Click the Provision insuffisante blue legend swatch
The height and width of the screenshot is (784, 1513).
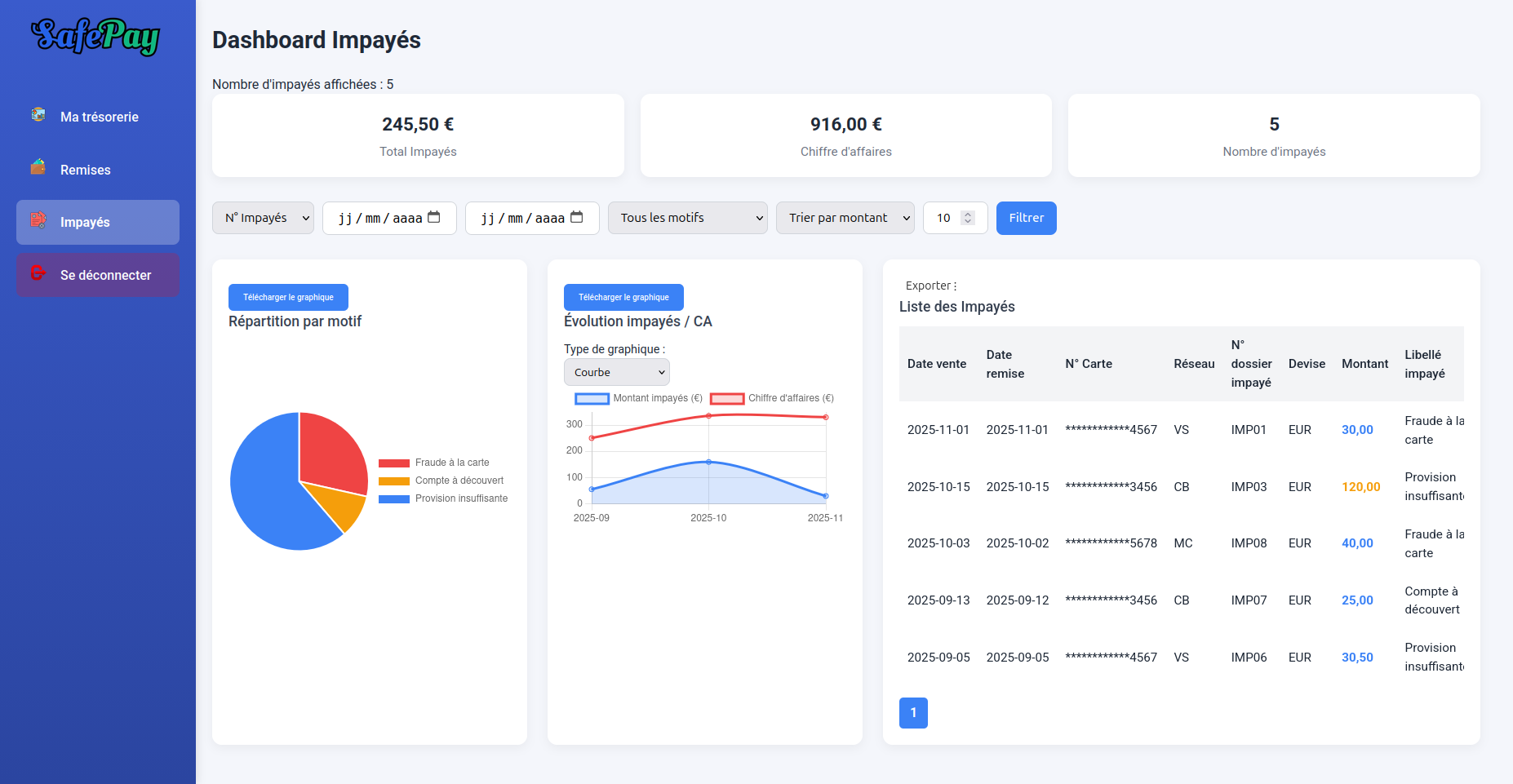click(x=393, y=498)
